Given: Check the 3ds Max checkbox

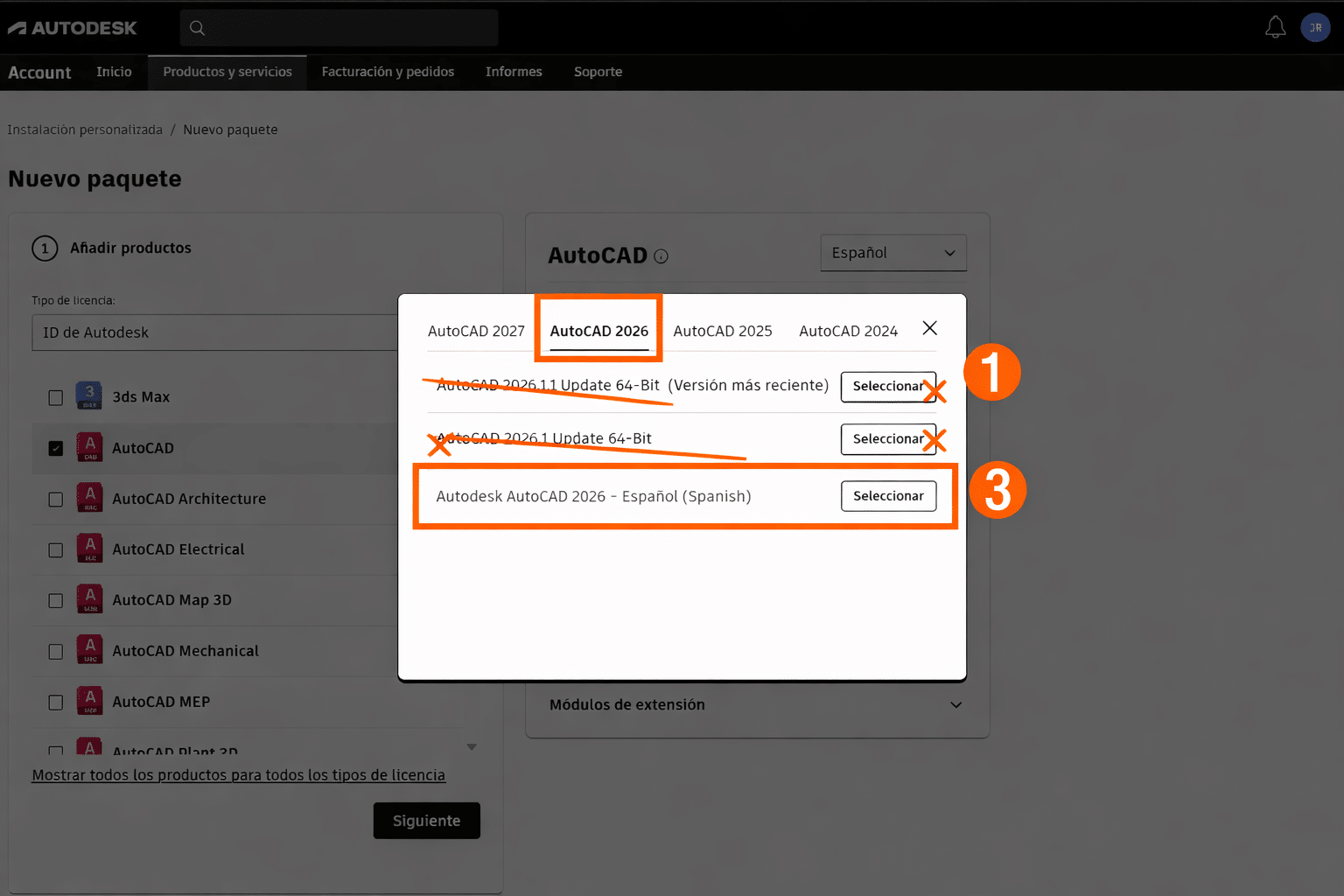Looking at the screenshot, I should pyautogui.click(x=55, y=396).
